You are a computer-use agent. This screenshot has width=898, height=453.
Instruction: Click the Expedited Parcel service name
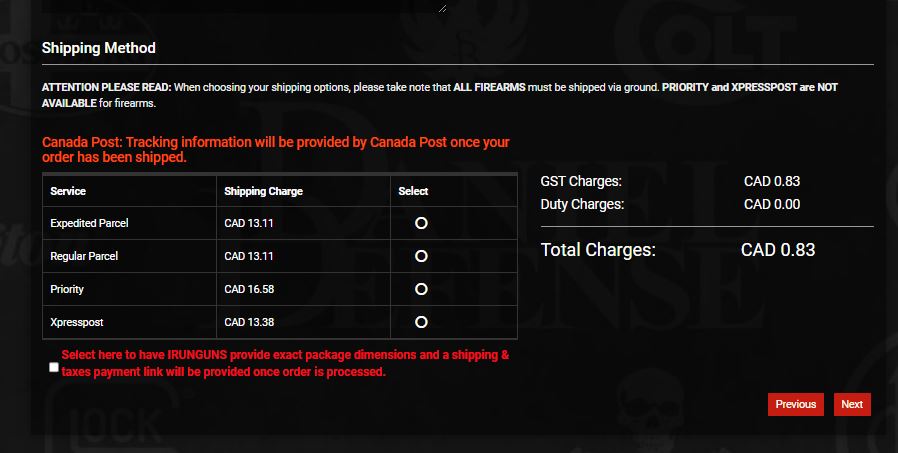click(x=89, y=223)
